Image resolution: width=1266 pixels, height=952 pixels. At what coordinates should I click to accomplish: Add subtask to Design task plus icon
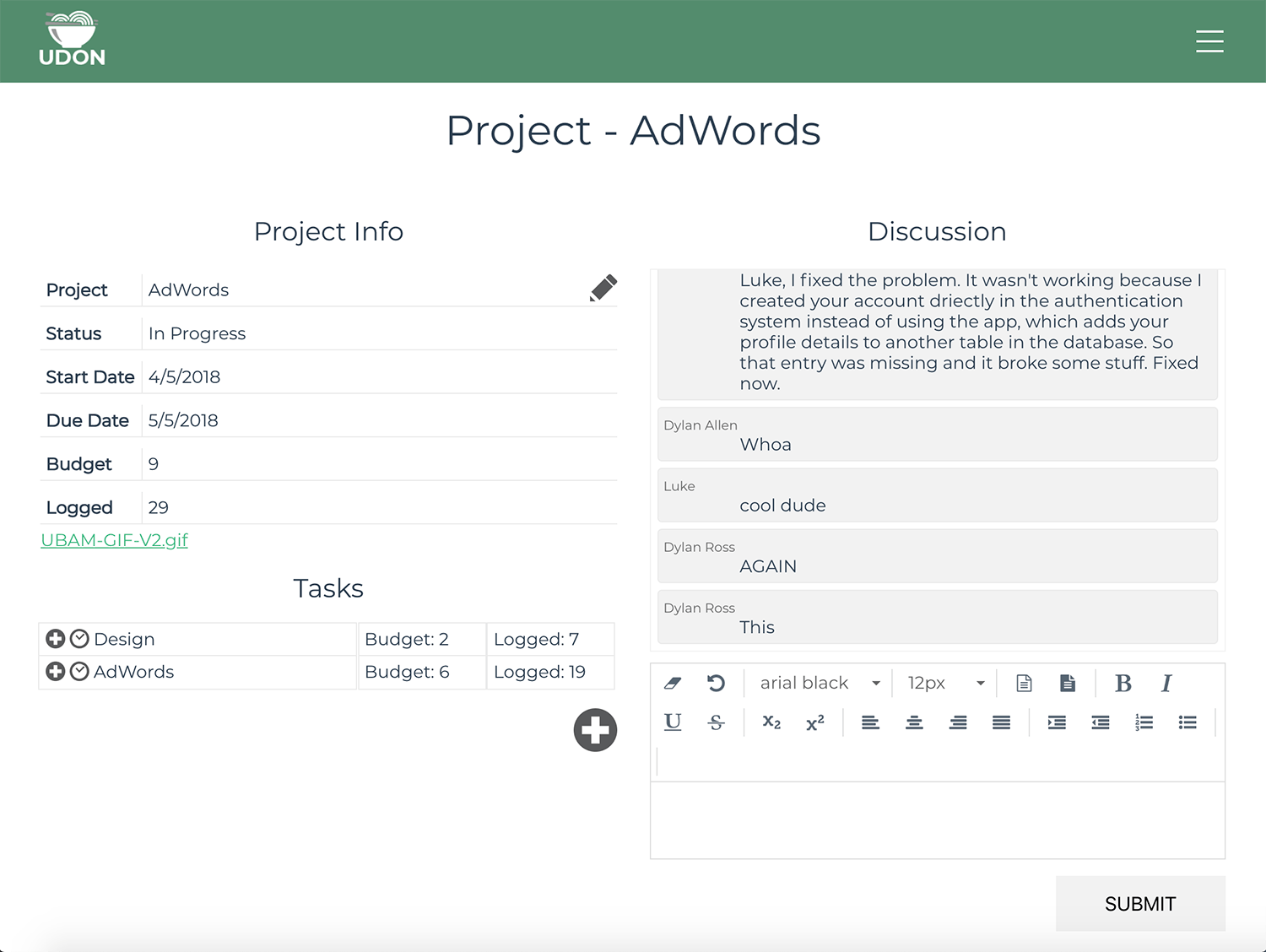pos(56,639)
